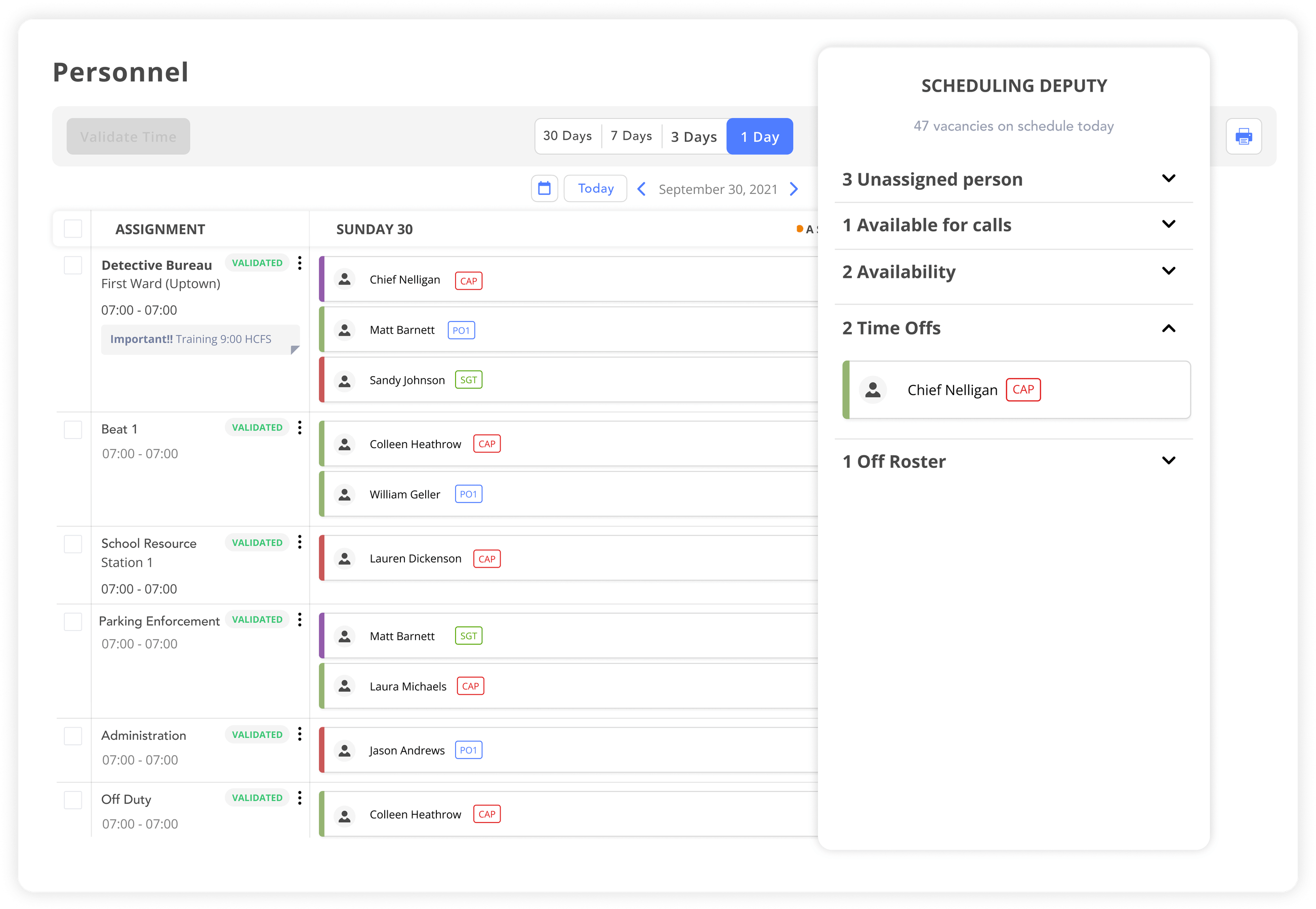Click the Today button
Image resolution: width=1316 pixels, height=909 pixels.
pos(595,188)
